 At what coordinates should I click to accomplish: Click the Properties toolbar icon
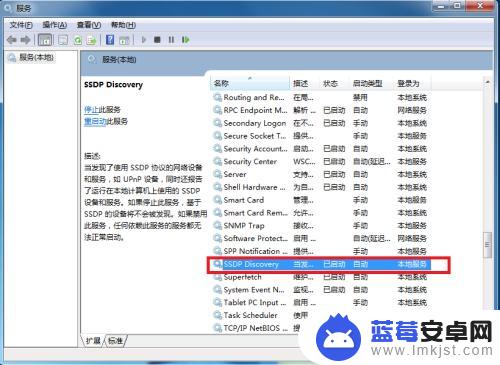point(63,40)
